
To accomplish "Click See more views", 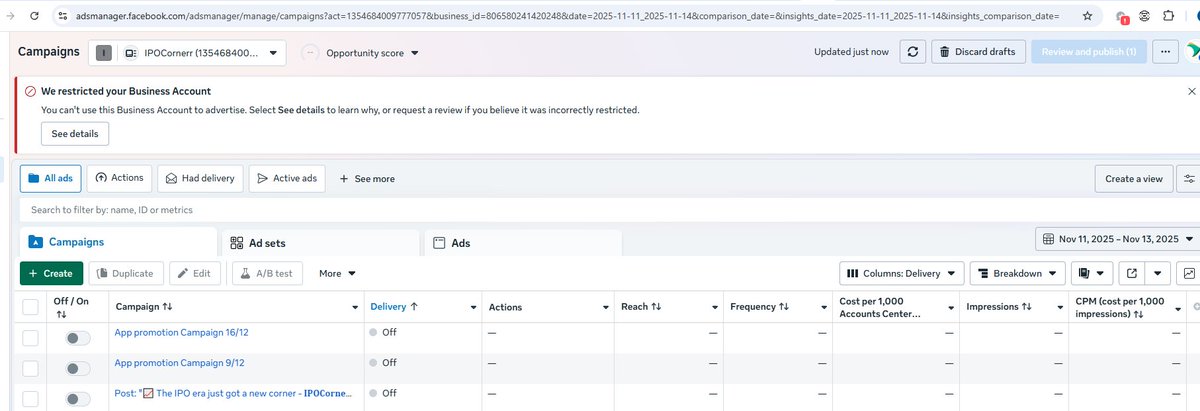I will (x=367, y=179).
